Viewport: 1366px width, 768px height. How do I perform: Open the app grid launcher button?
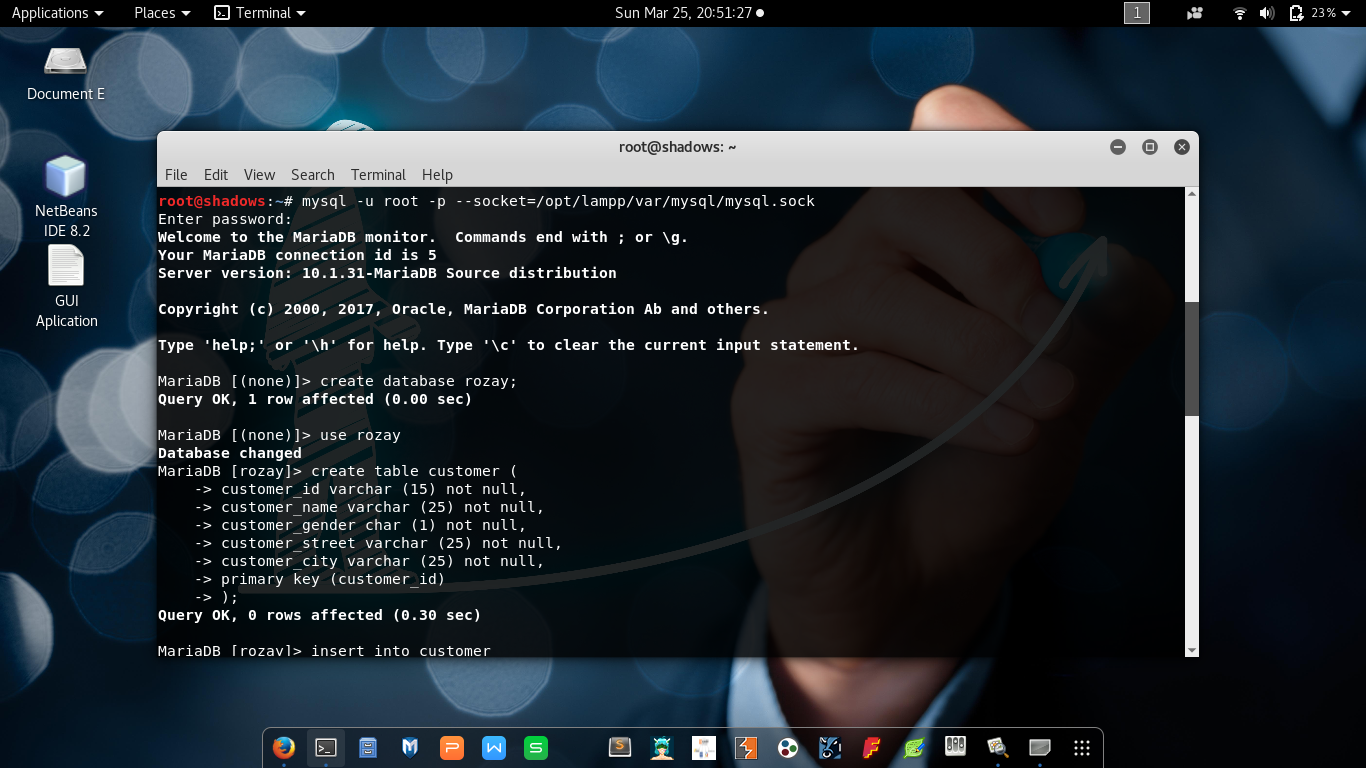pos(1081,747)
